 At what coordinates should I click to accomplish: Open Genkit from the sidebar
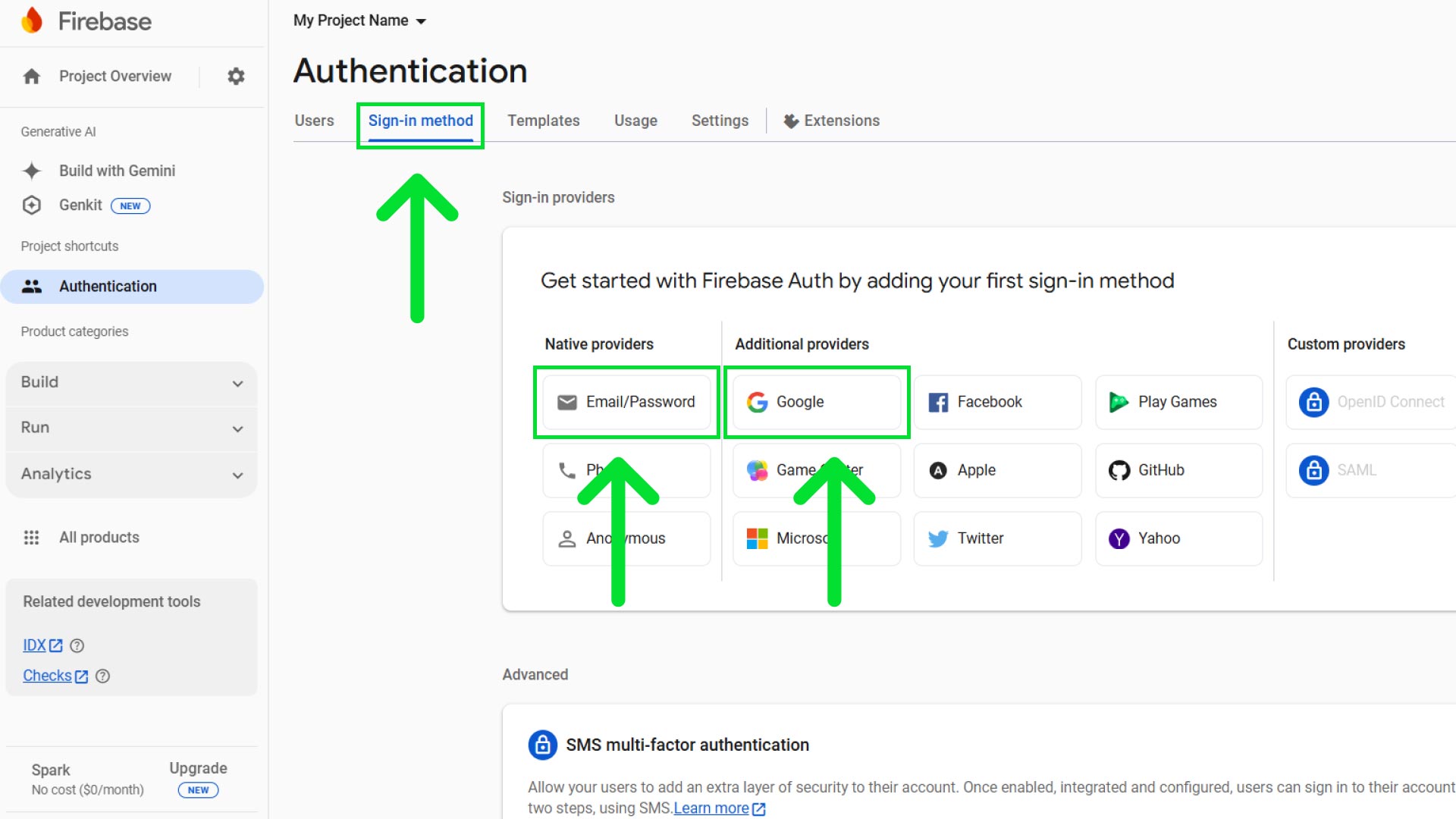point(81,205)
